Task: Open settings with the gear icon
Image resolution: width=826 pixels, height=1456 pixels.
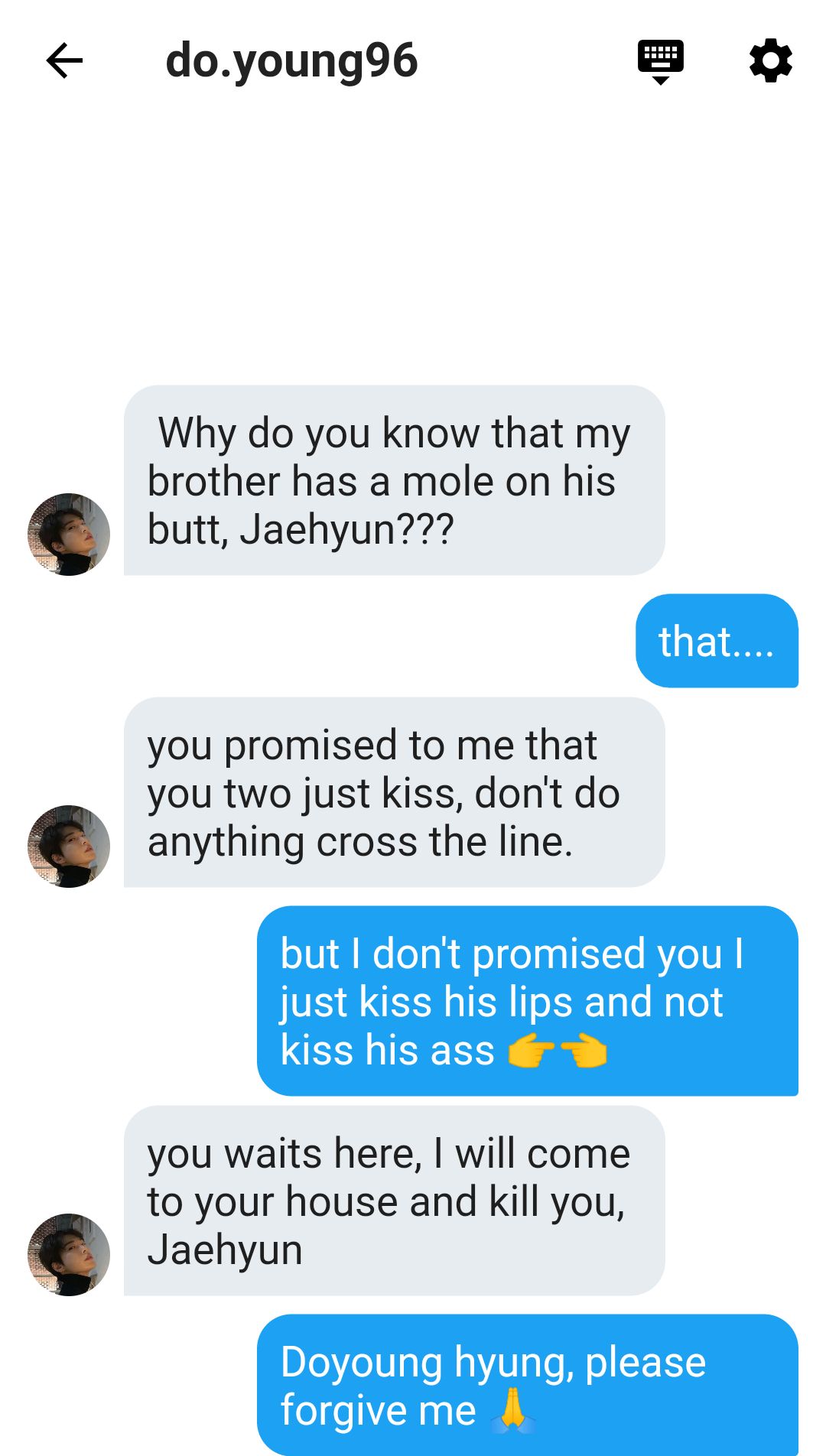Action: click(770, 61)
